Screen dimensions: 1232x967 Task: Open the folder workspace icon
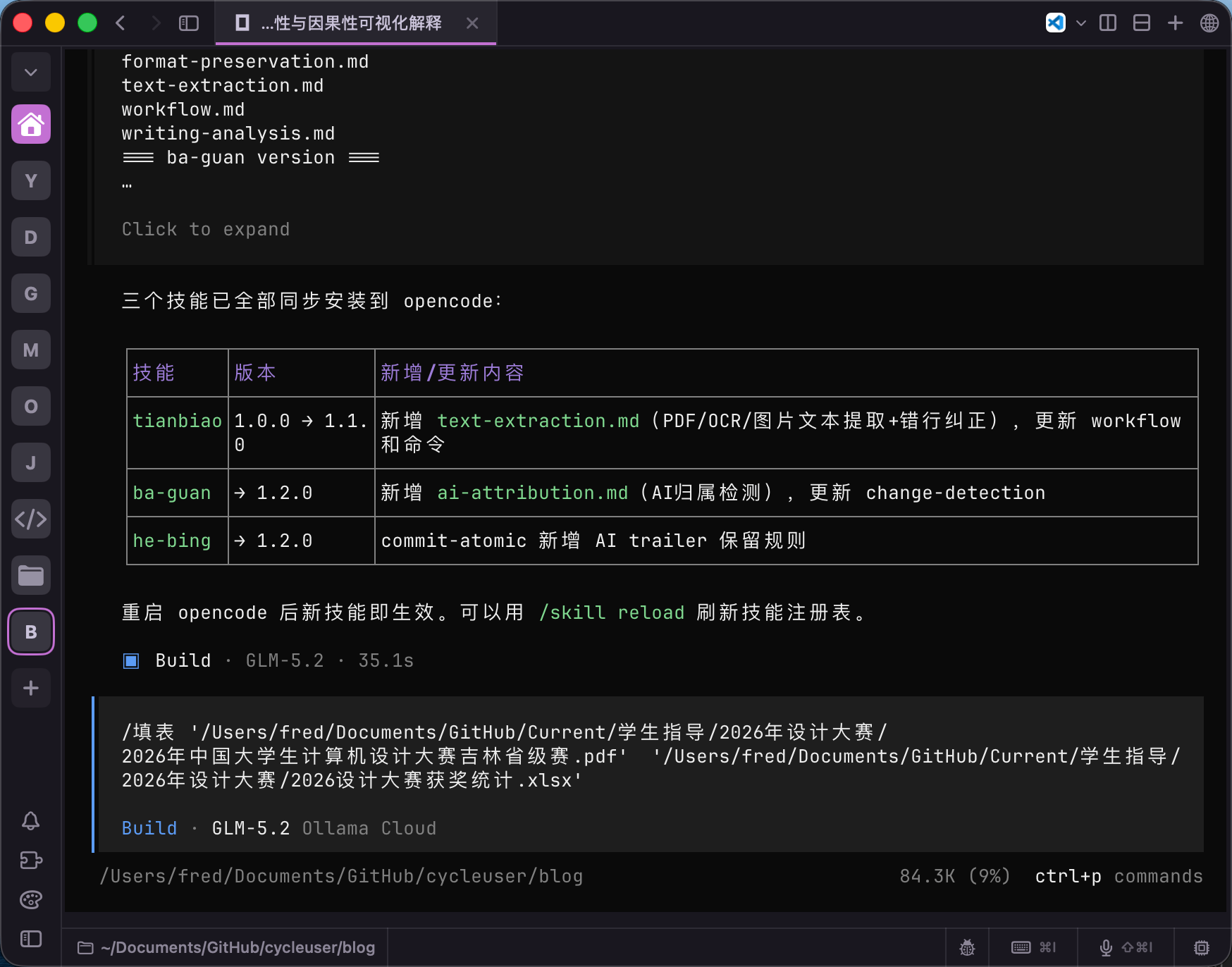[31, 576]
